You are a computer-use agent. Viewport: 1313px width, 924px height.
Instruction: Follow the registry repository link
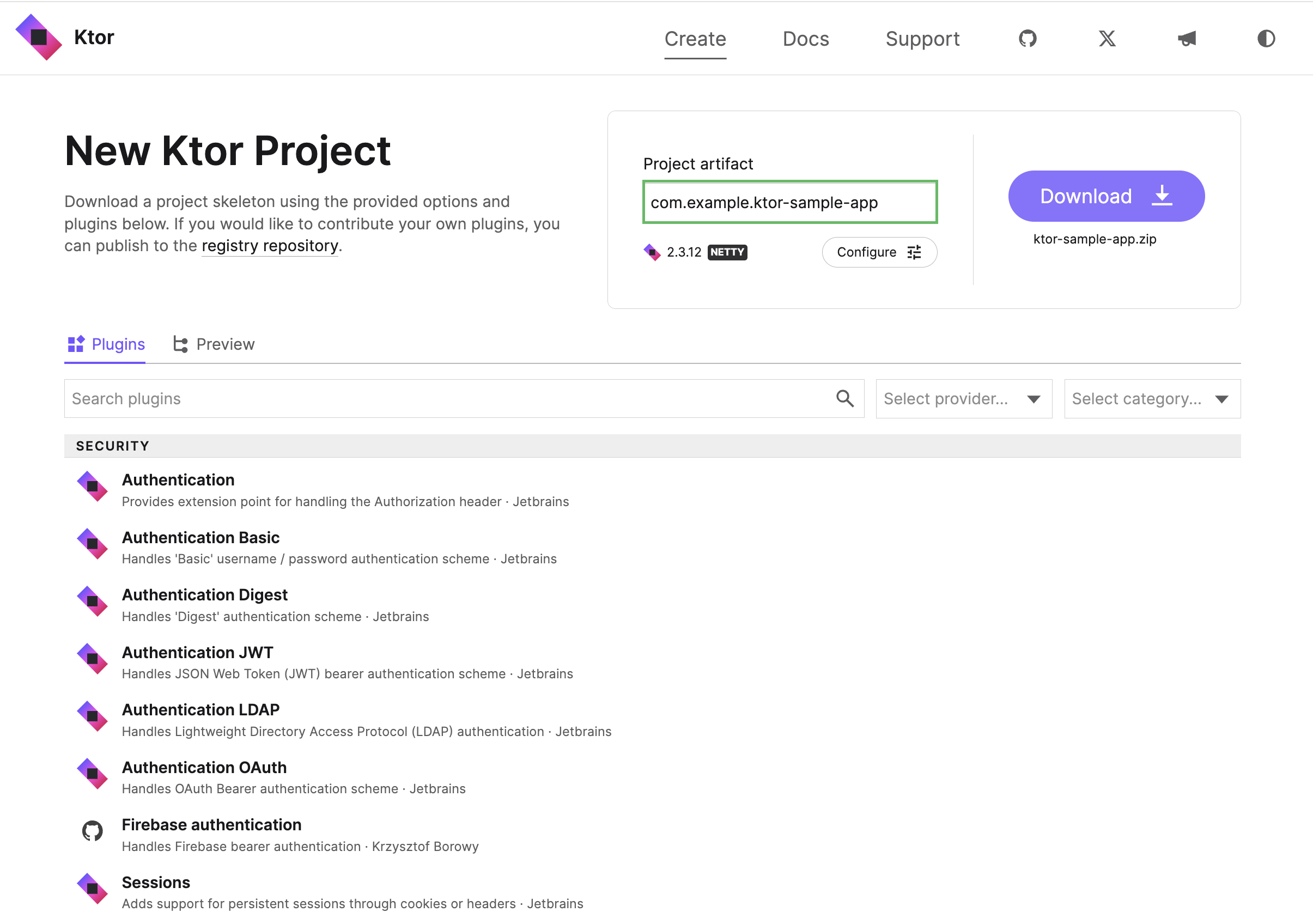[270, 246]
